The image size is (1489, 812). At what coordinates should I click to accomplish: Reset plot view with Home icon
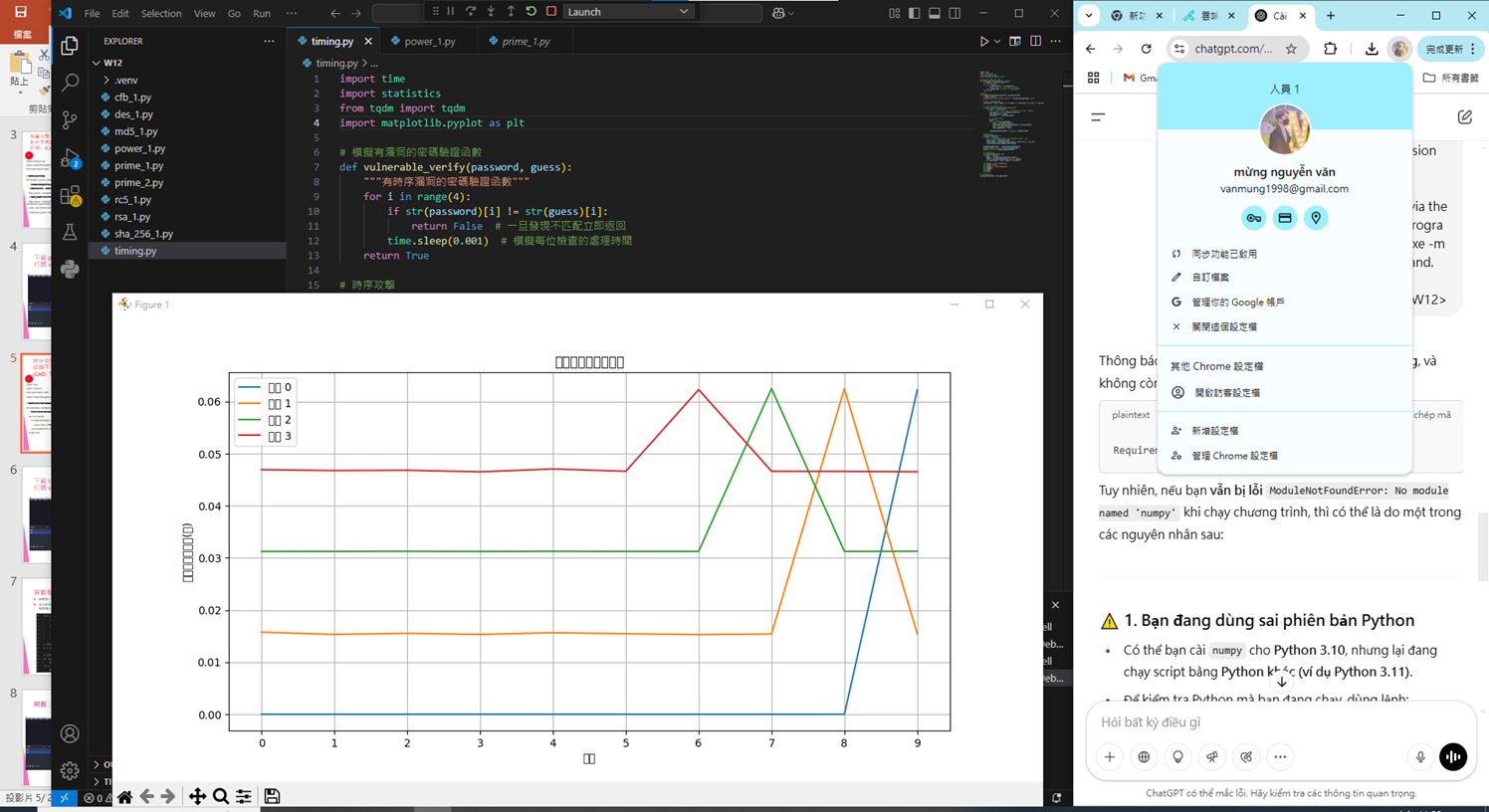124,796
